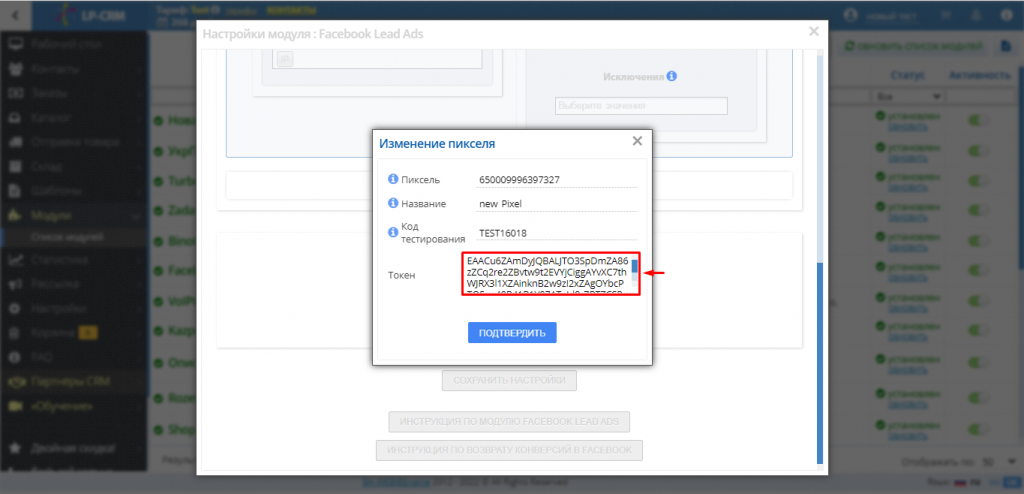Viewport: 1024px width, 494px height.
Task: Toggle activity switch in the Bino... module row
Action: pyautogui.click(x=978, y=242)
